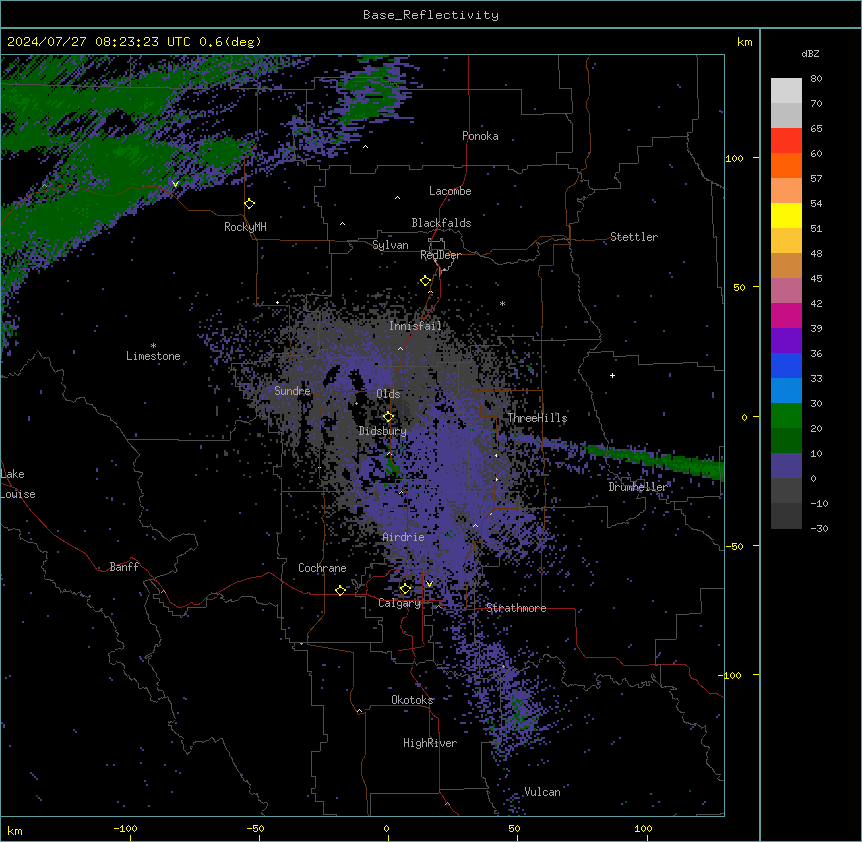Click the Sylvan label
Screen dimensions: 862x842
pos(390,245)
